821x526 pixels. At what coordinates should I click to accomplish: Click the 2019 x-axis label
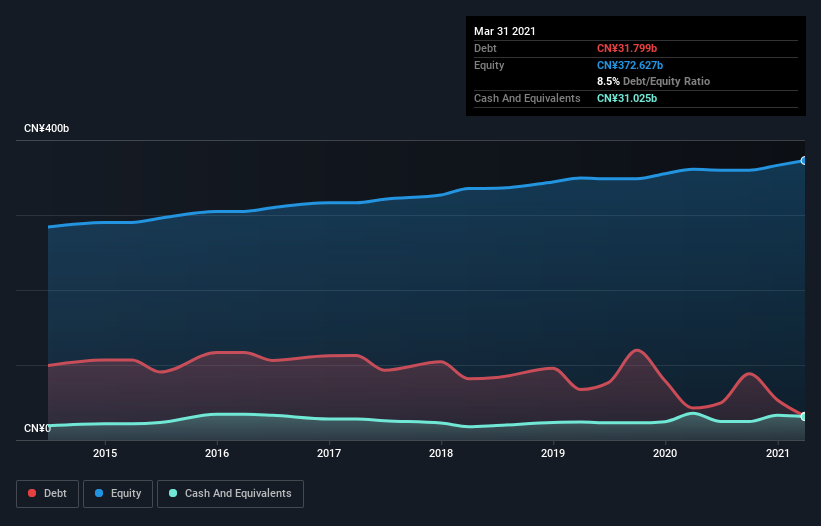553,453
